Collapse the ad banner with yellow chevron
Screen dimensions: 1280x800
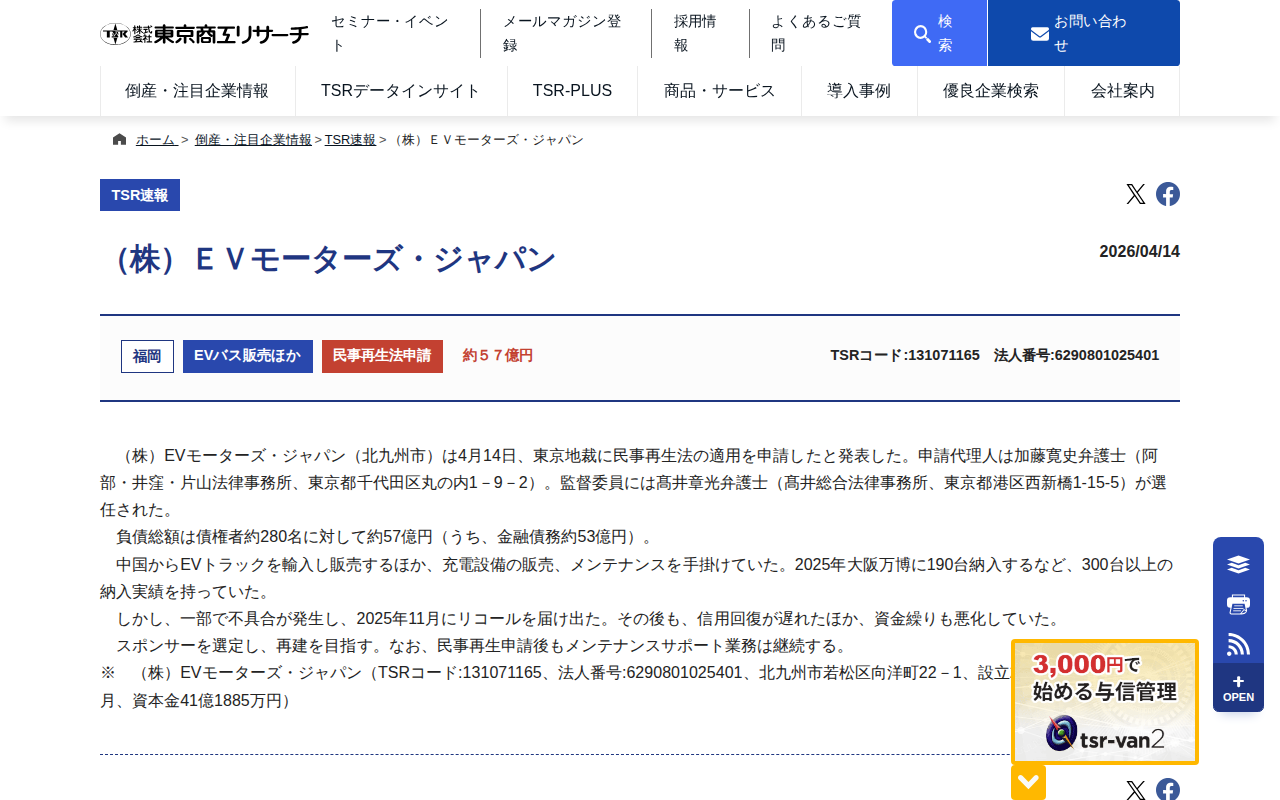tap(1028, 782)
